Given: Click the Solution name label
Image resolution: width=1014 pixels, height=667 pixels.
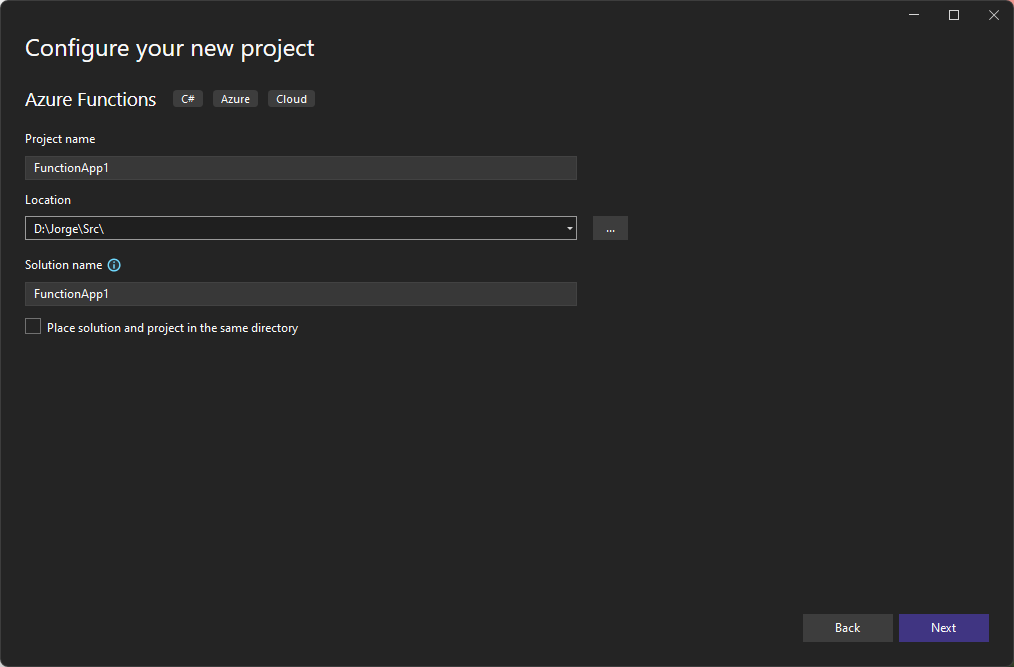Looking at the screenshot, I should [63, 265].
